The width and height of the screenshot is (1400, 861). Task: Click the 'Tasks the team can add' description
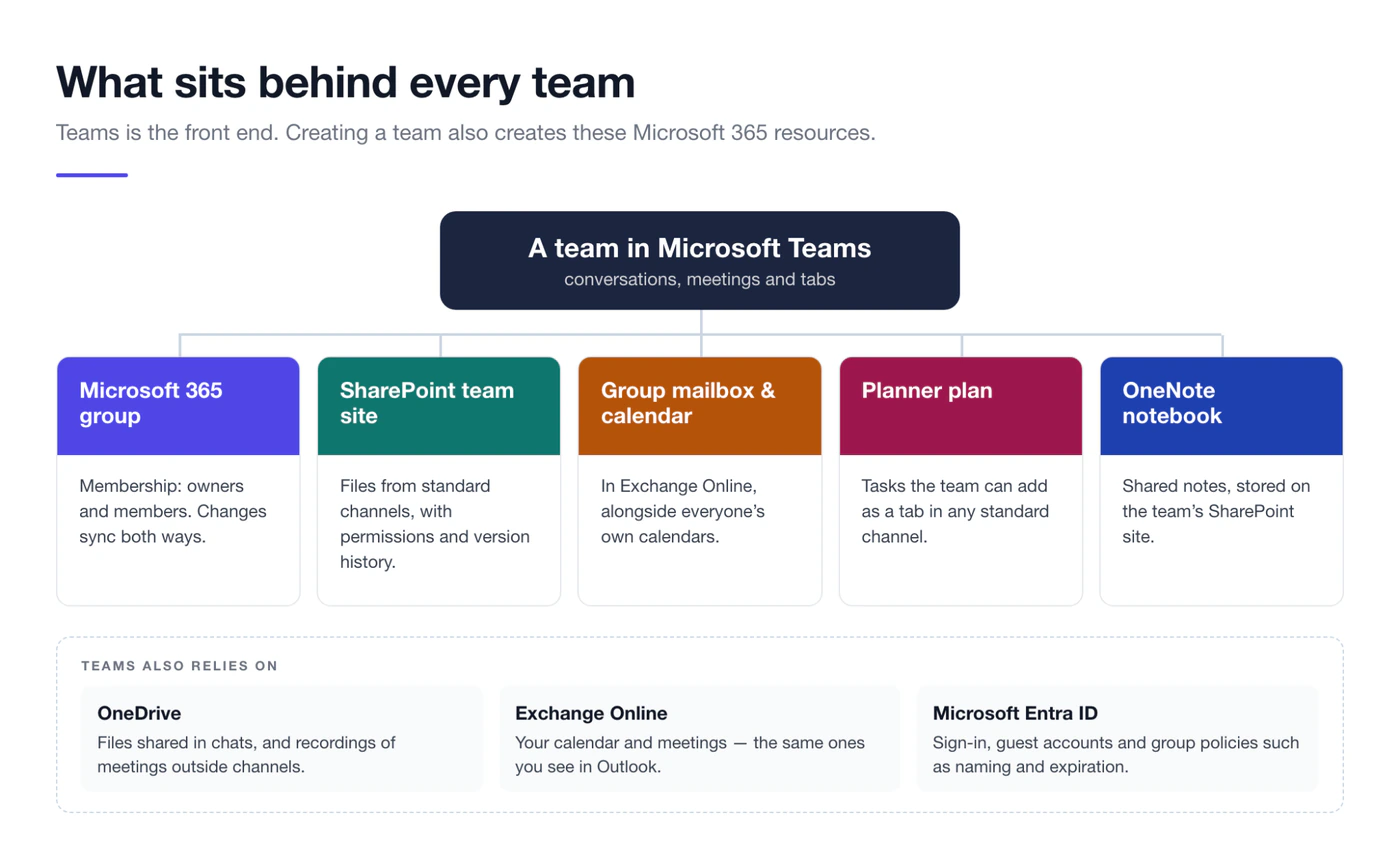[955, 511]
